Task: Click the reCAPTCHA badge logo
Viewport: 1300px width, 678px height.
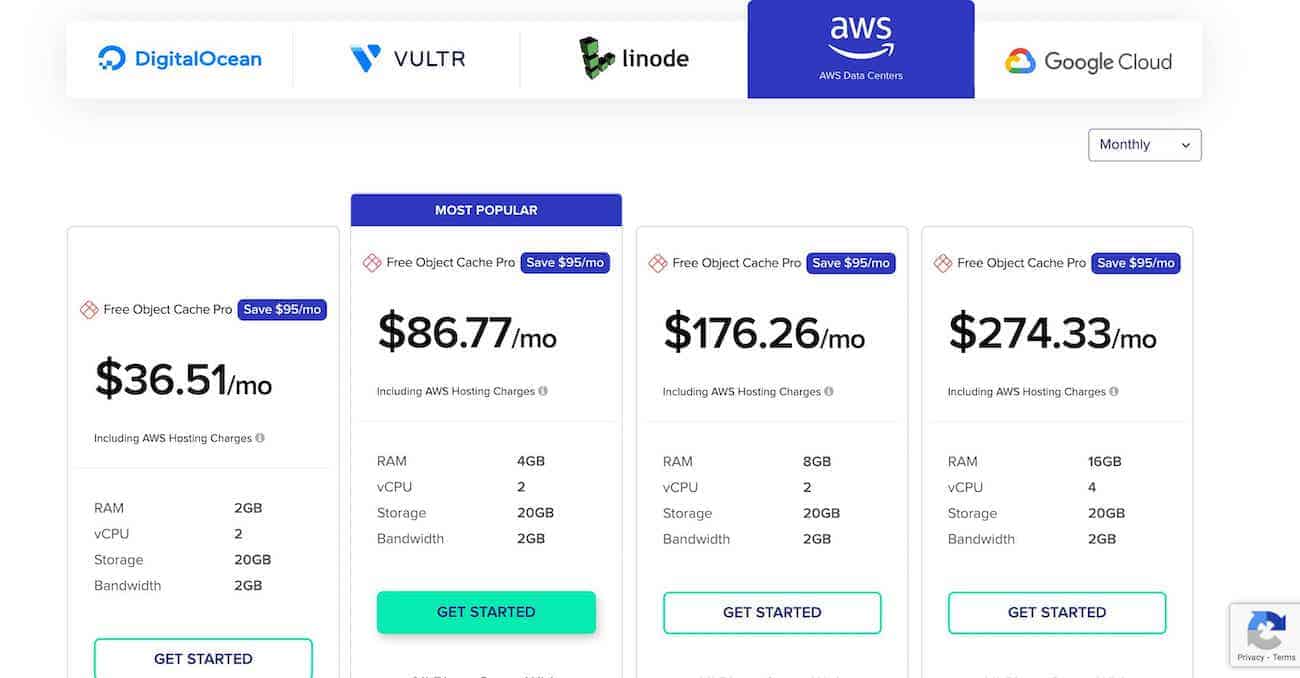Action: (x=1266, y=631)
